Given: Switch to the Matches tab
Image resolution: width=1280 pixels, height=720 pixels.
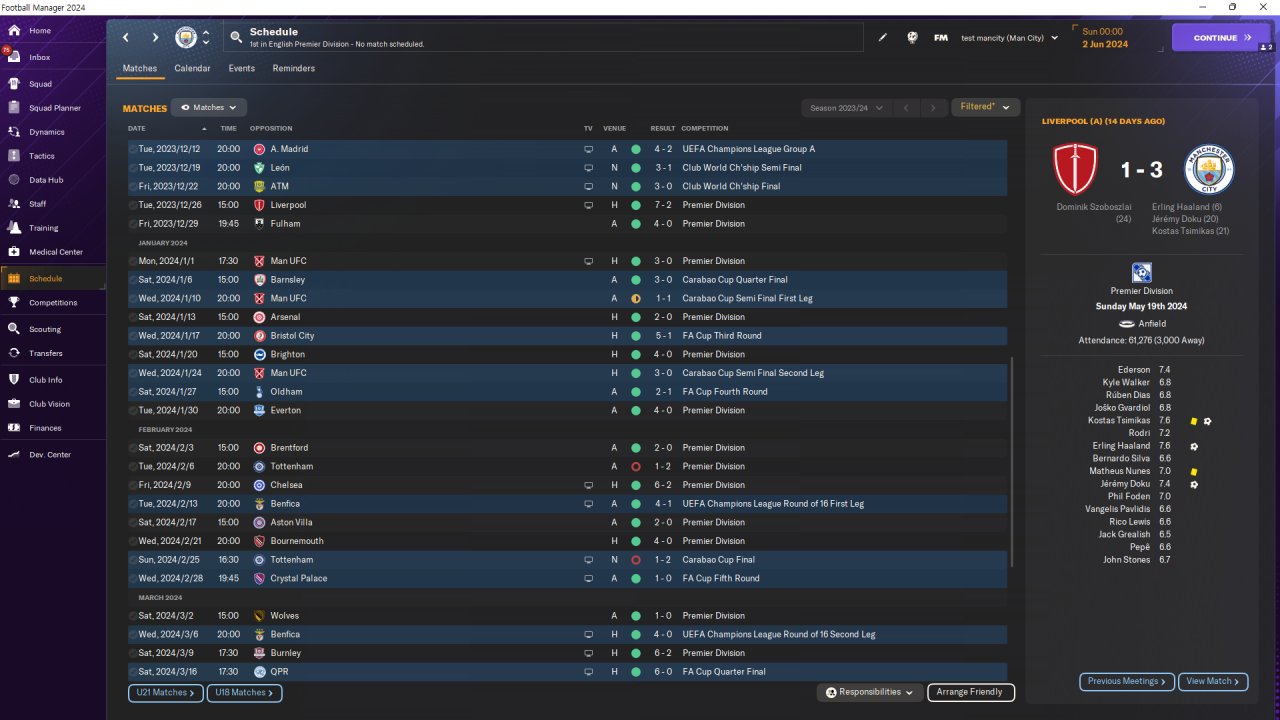Looking at the screenshot, I should (x=140, y=69).
